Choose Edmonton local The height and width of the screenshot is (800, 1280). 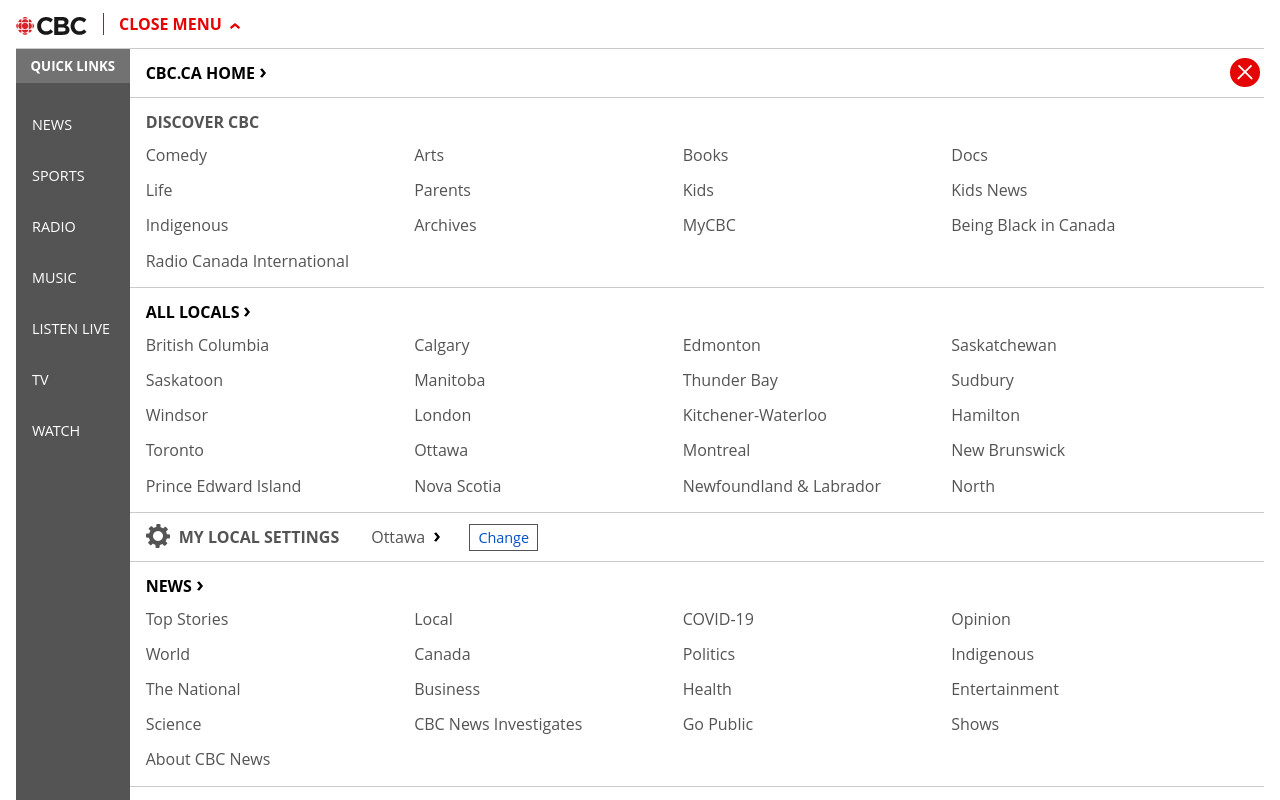[721, 345]
